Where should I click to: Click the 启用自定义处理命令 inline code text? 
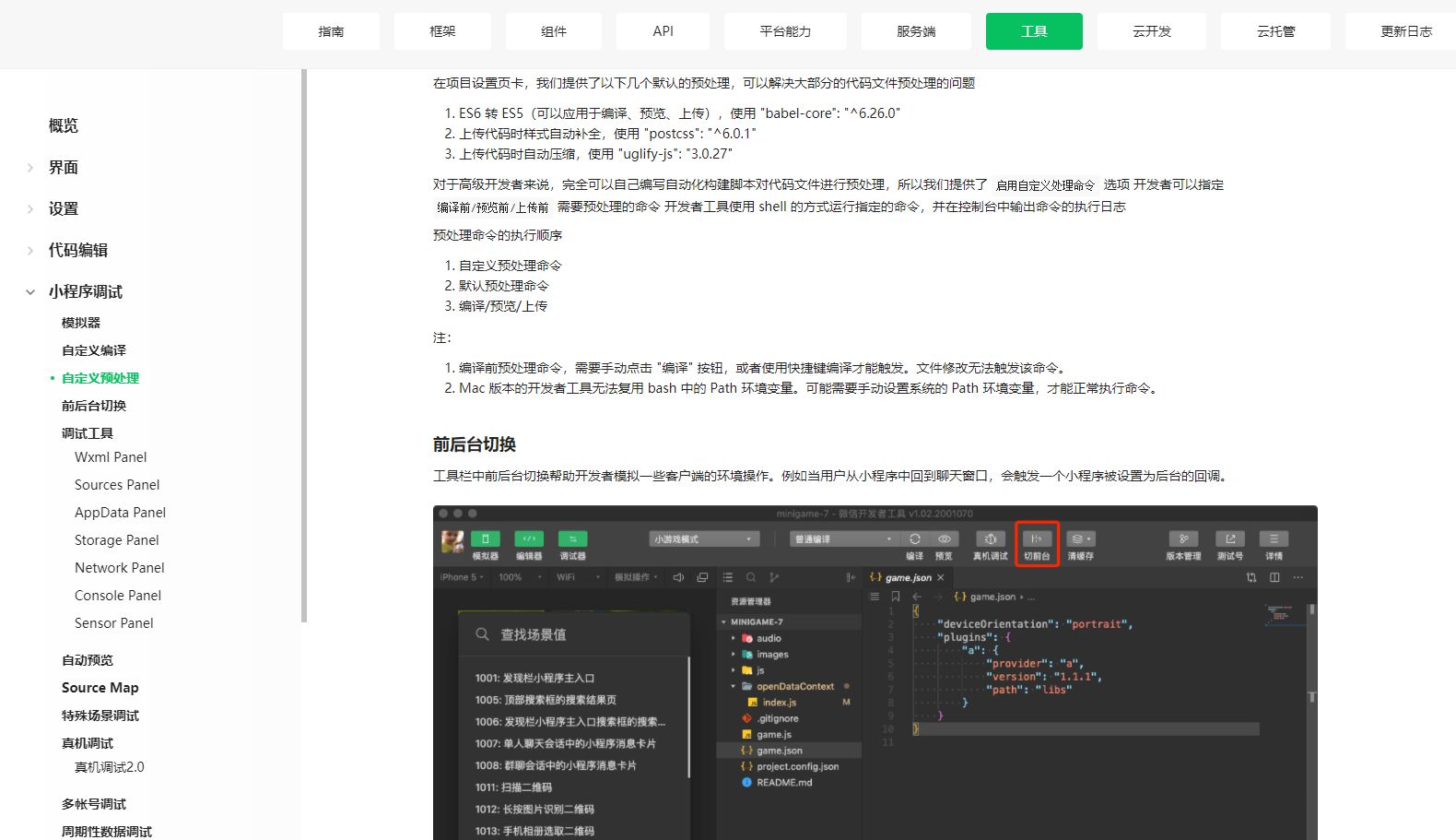(x=1045, y=185)
